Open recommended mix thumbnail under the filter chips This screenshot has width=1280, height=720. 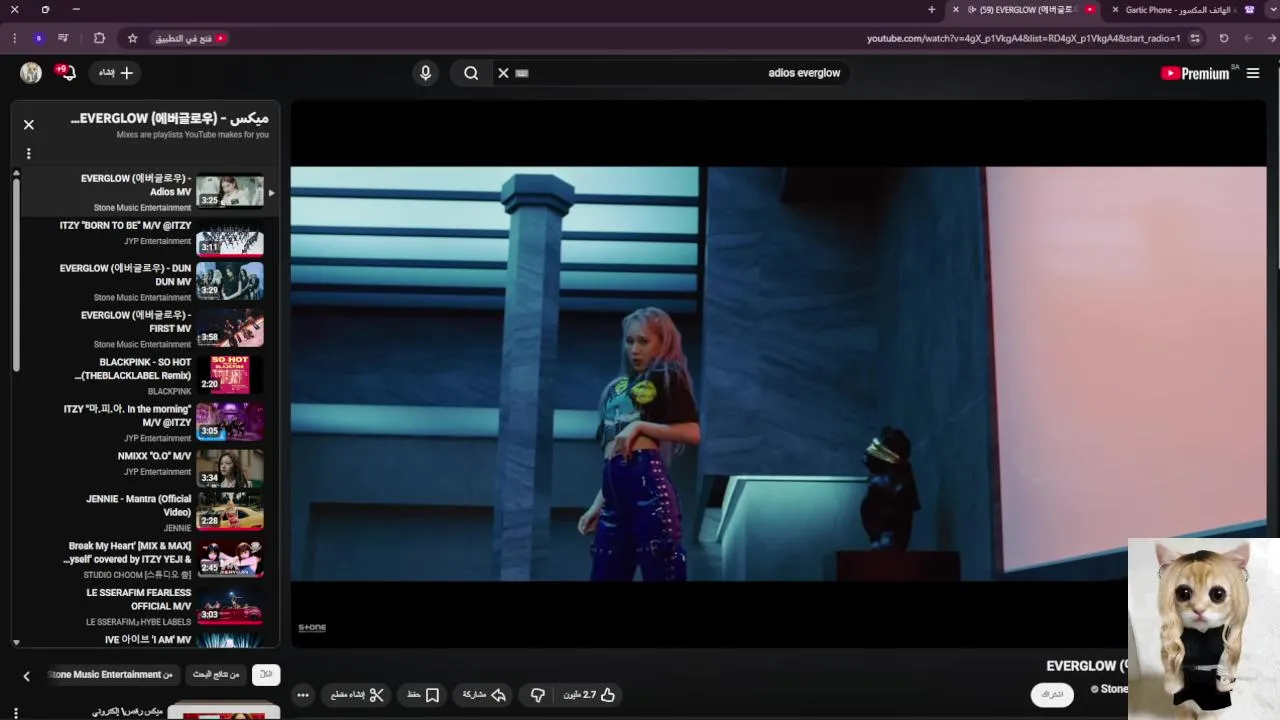[x=223, y=711]
